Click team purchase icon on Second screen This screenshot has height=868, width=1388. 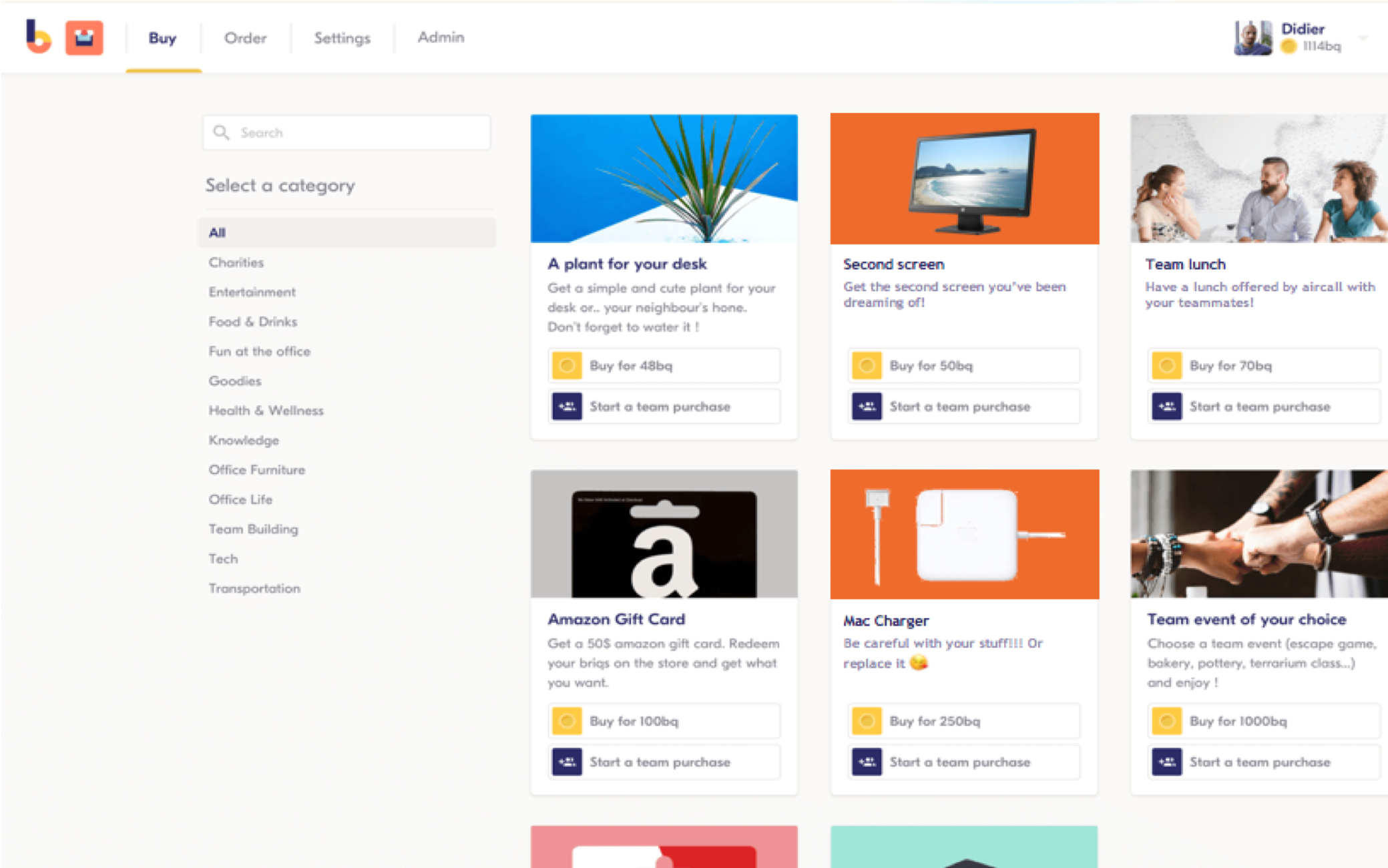point(867,407)
